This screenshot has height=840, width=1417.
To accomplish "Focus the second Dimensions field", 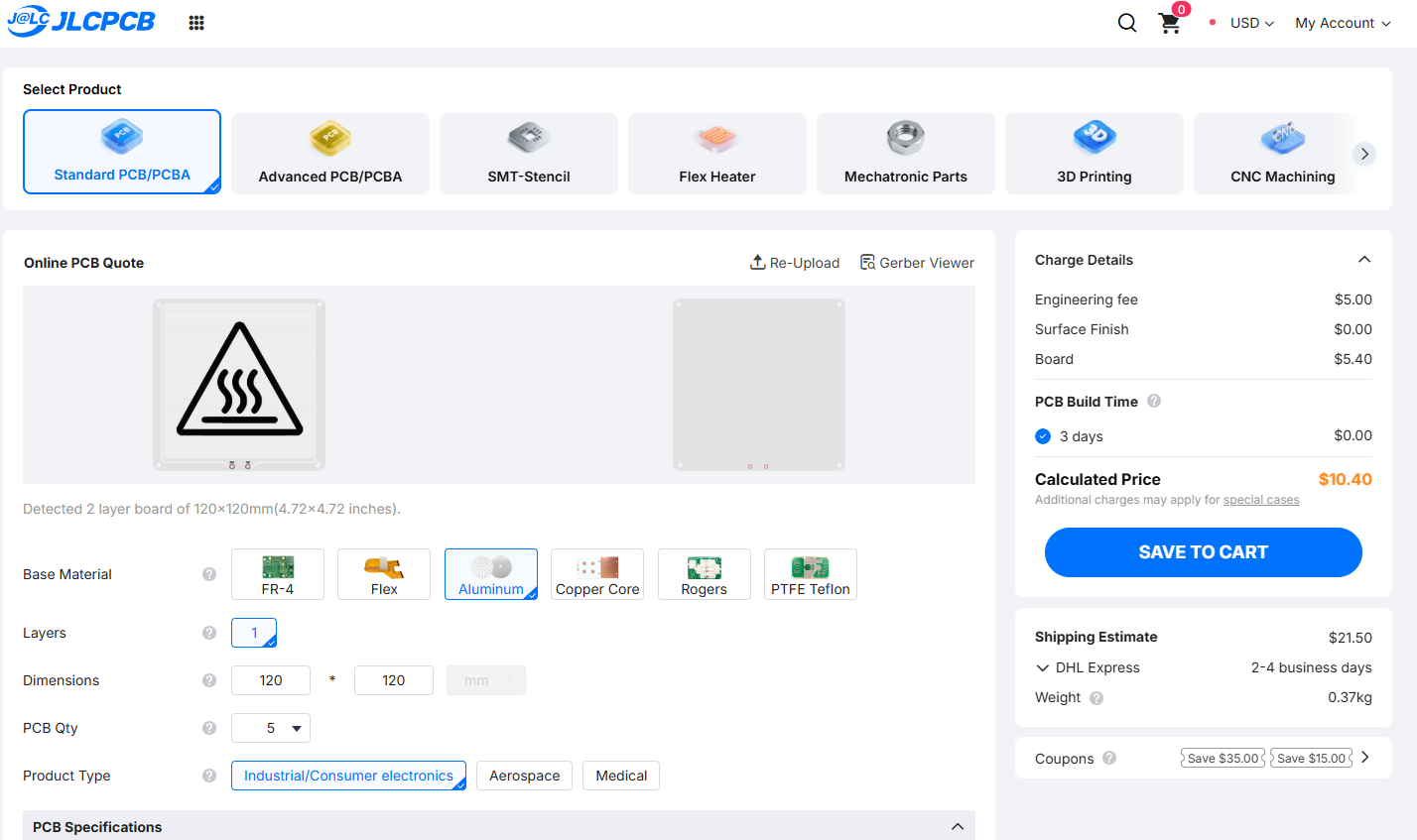I will click(x=394, y=680).
